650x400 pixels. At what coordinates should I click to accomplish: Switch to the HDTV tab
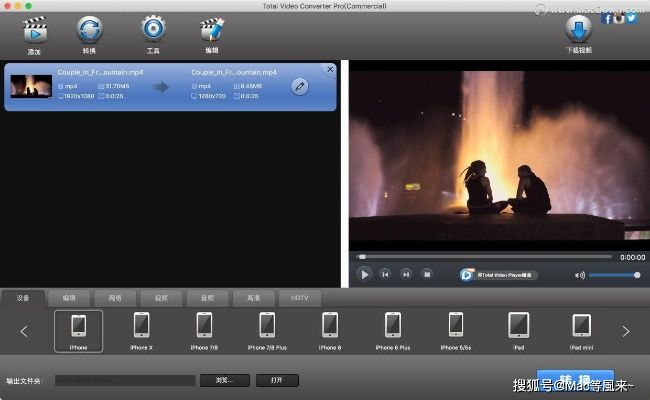(300, 298)
